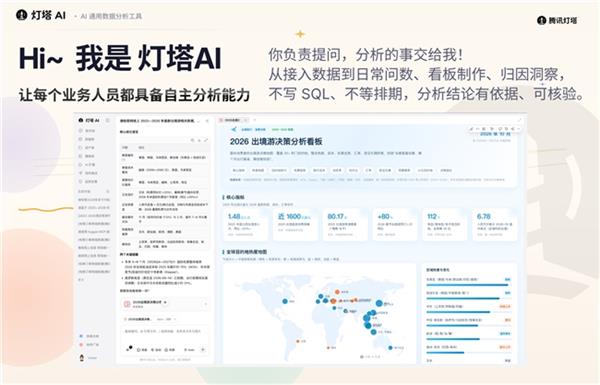Select the KPI card showing 80.17

pos(345,225)
